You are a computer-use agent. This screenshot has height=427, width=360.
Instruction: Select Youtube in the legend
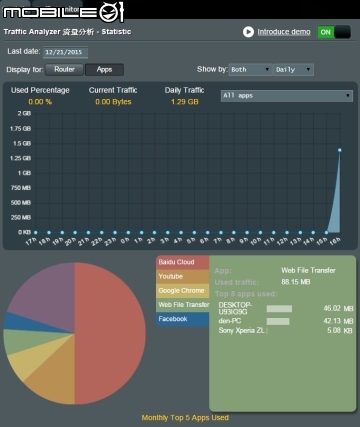click(183, 276)
